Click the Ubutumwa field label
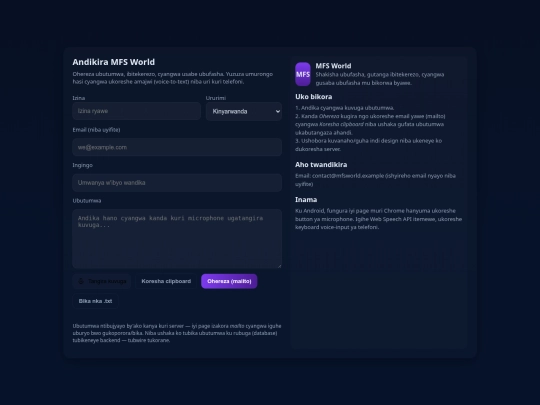Image resolution: width=540 pixels, height=405 pixels. click(x=87, y=200)
